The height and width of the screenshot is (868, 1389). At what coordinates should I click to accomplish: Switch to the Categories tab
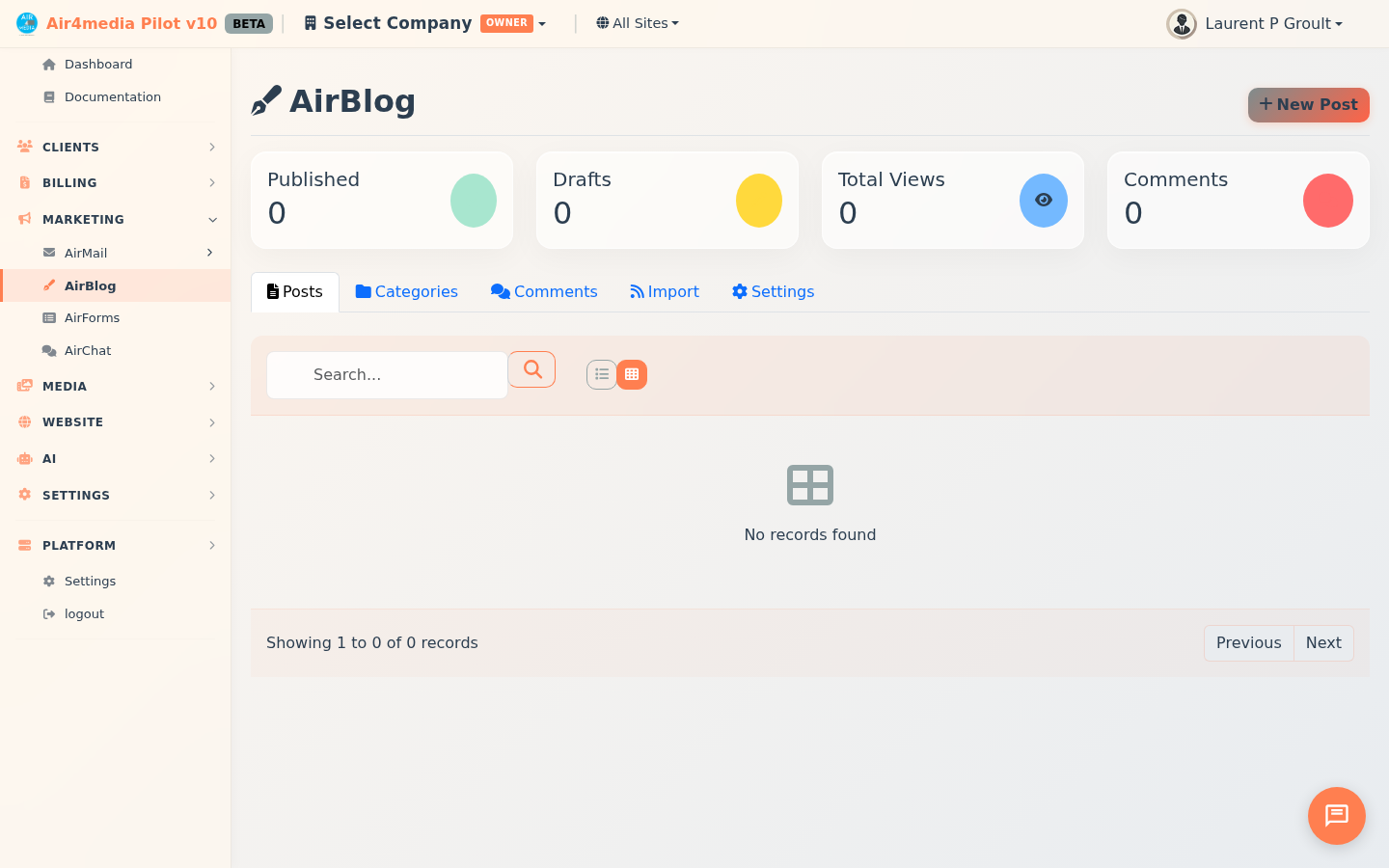point(406,291)
